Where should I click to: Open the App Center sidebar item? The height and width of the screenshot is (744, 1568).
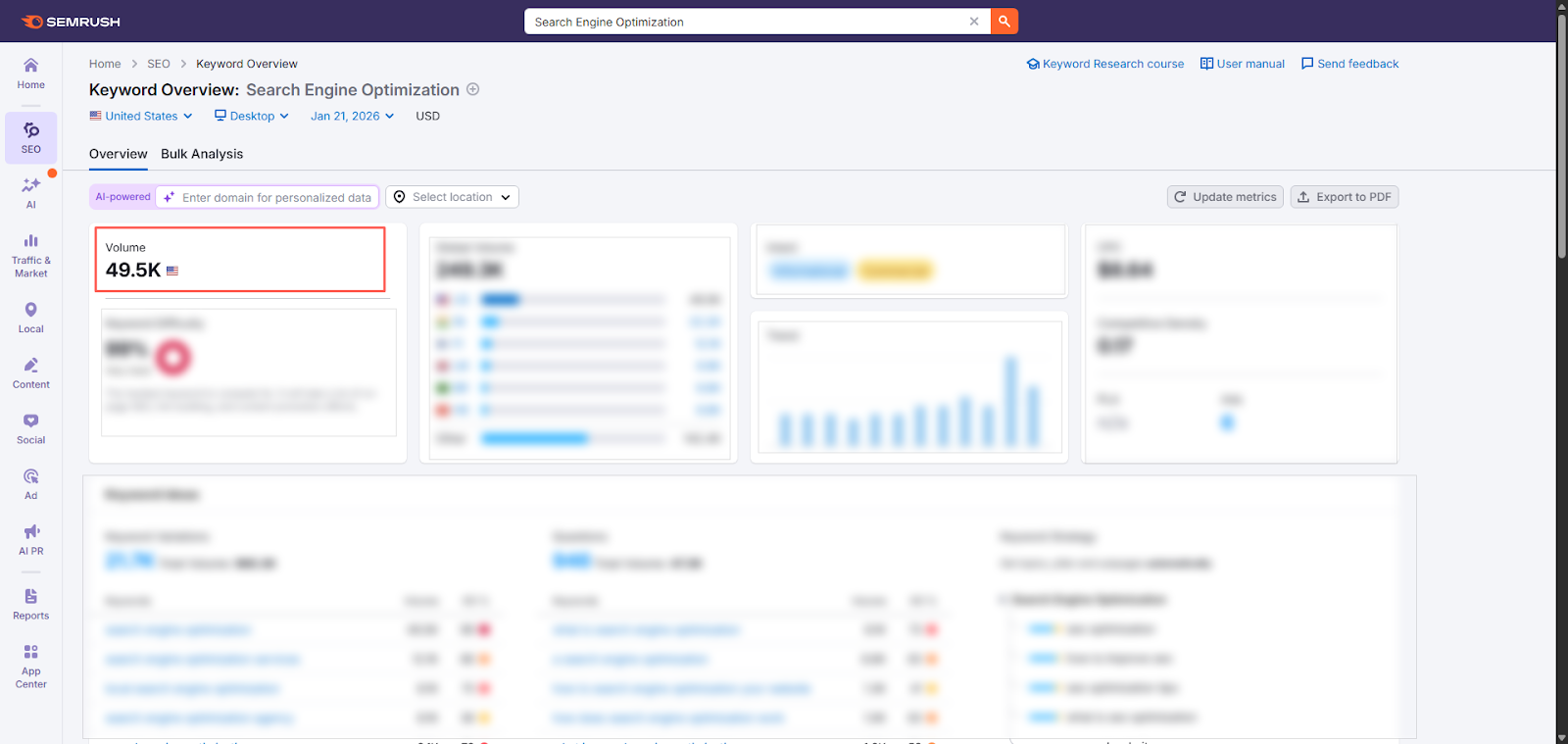pyautogui.click(x=31, y=667)
